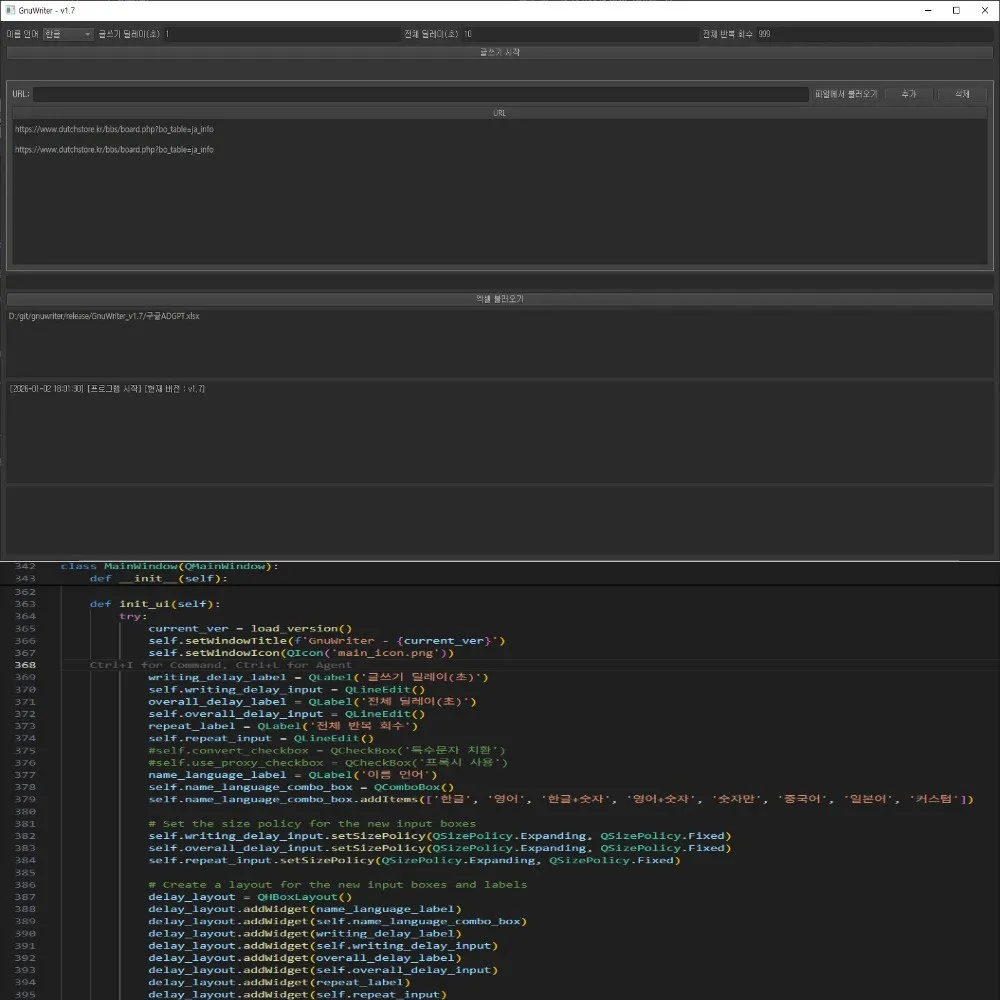Close the GnuWriter window
1000x1000 pixels.
[x=985, y=10]
